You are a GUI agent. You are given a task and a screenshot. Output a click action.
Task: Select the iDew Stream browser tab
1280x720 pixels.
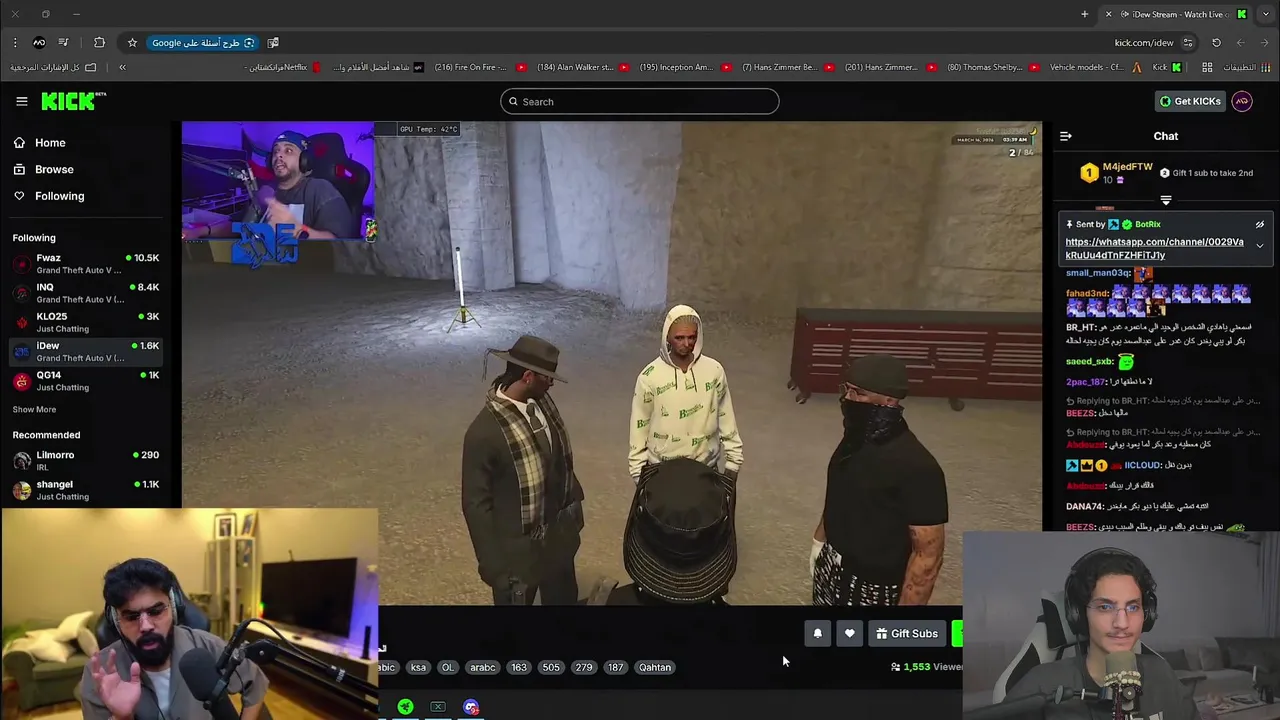[1176, 14]
